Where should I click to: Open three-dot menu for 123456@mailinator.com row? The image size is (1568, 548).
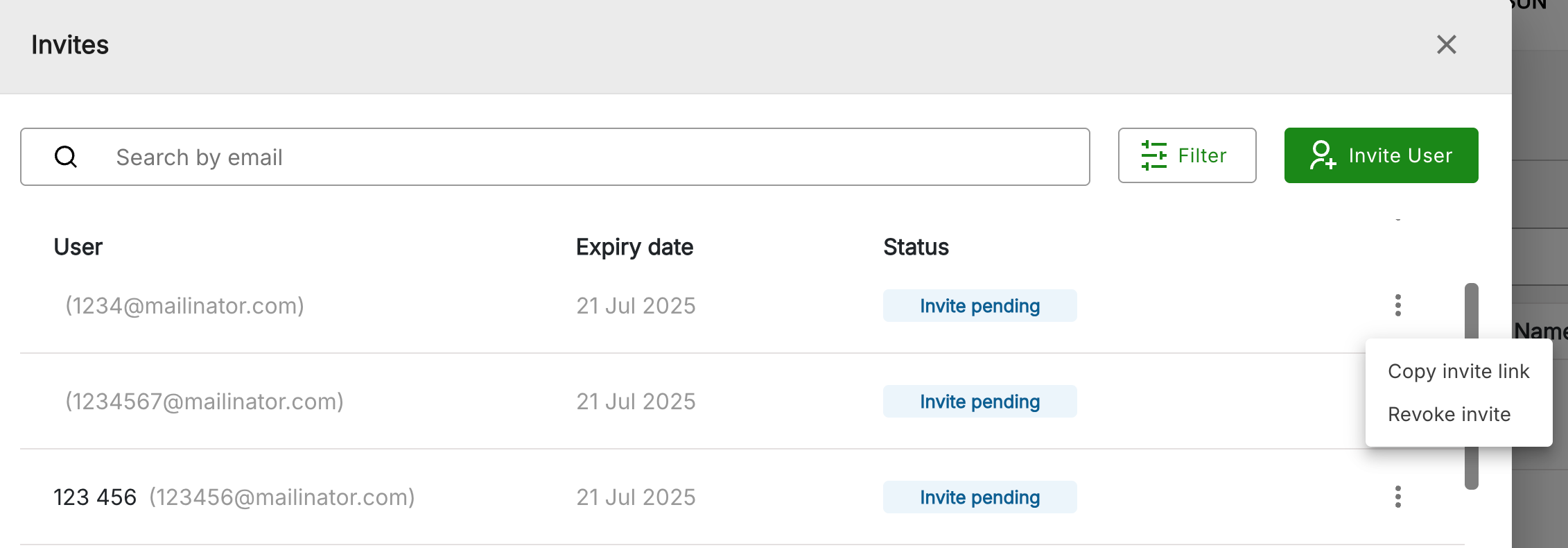click(1397, 497)
